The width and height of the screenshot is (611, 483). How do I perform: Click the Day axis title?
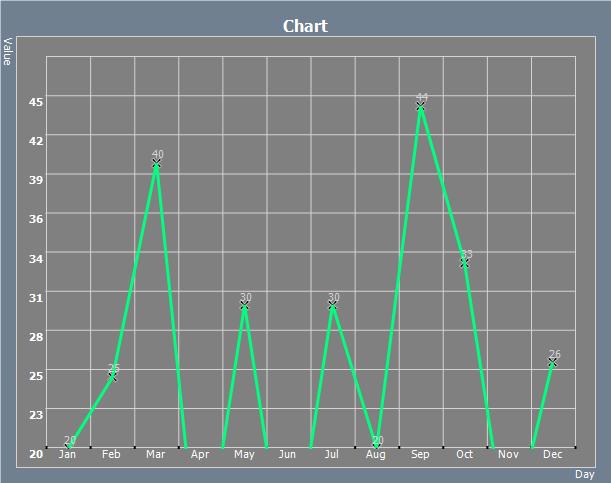pyautogui.click(x=585, y=474)
